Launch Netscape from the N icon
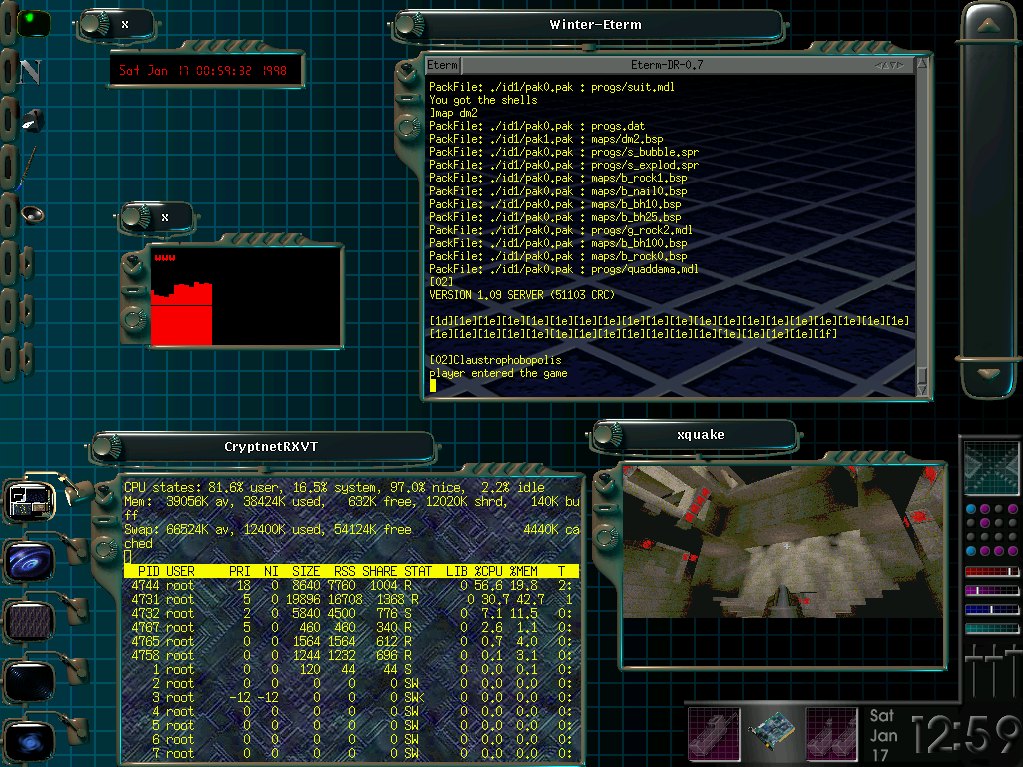1023x767 pixels. point(30,72)
